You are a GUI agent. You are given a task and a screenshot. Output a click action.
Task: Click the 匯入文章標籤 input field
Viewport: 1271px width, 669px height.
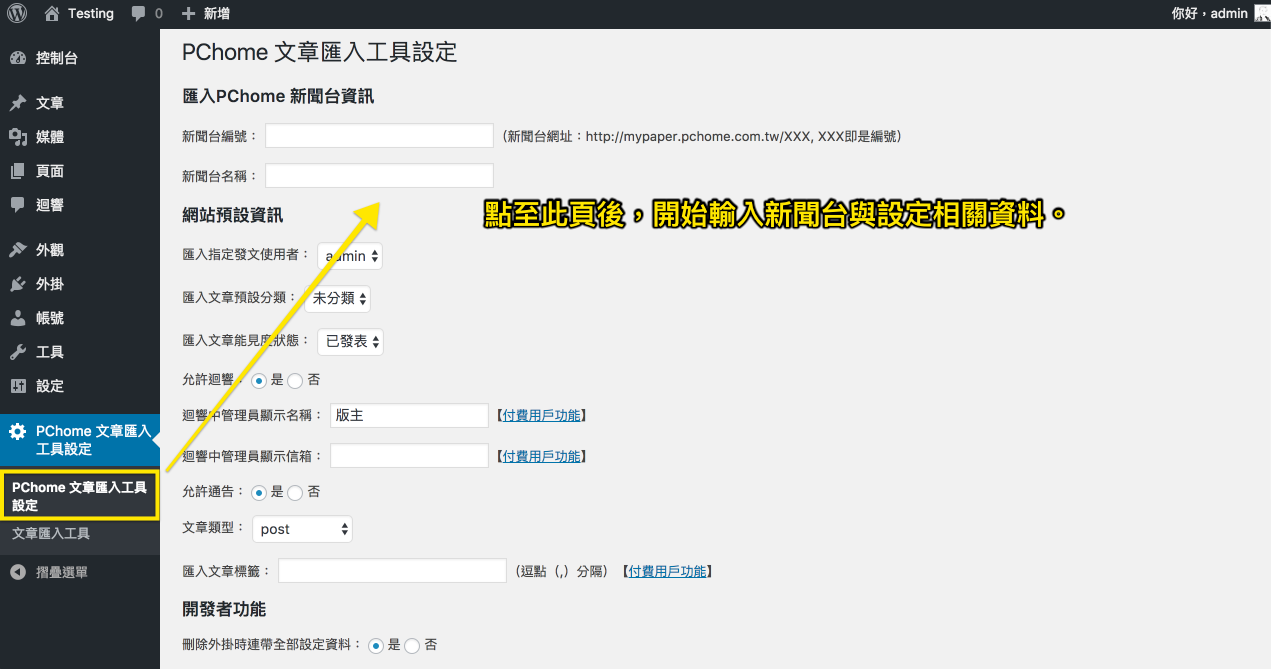point(392,571)
